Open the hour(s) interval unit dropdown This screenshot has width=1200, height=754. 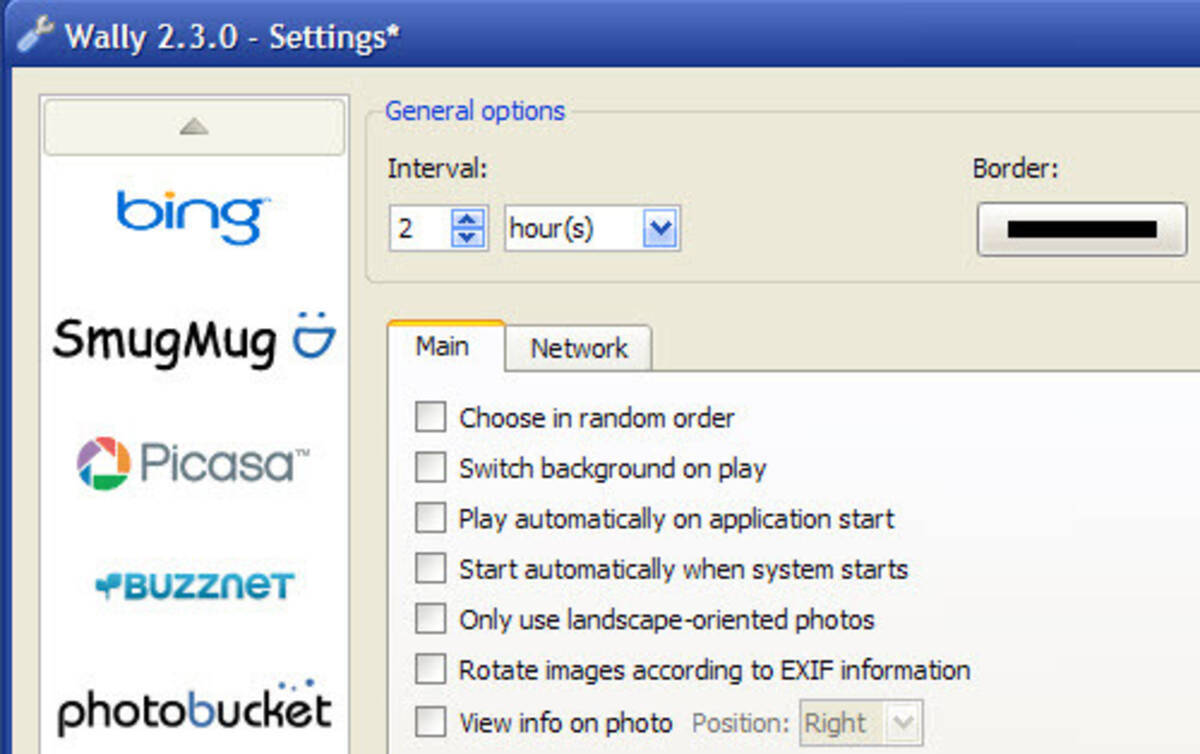pyautogui.click(x=660, y=229)
